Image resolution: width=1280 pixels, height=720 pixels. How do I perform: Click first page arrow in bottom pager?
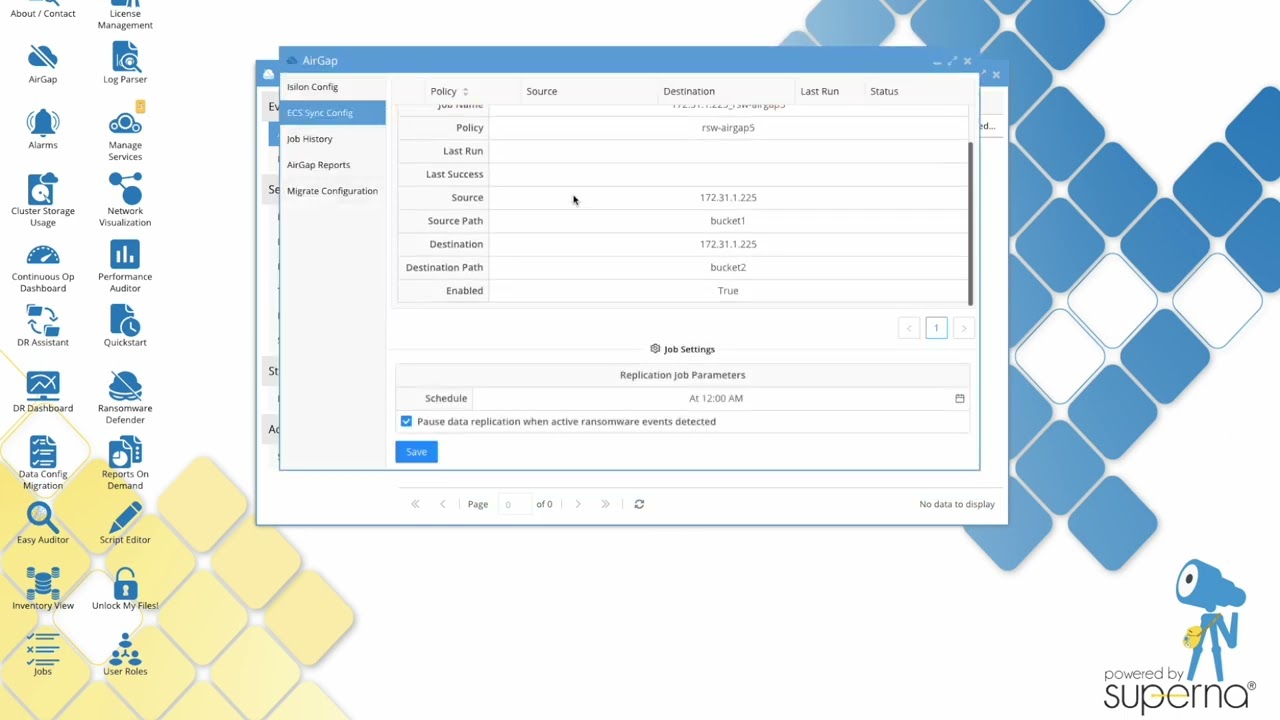pyautogui.click(x=415, y=504)
